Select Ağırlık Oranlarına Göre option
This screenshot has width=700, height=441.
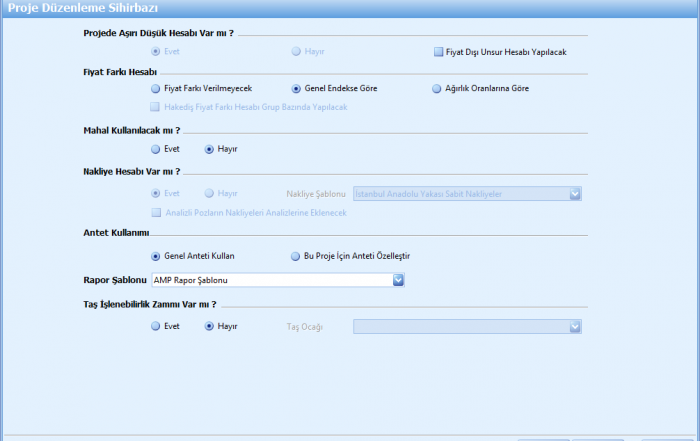pyautogui.click(x=436, y=88)
